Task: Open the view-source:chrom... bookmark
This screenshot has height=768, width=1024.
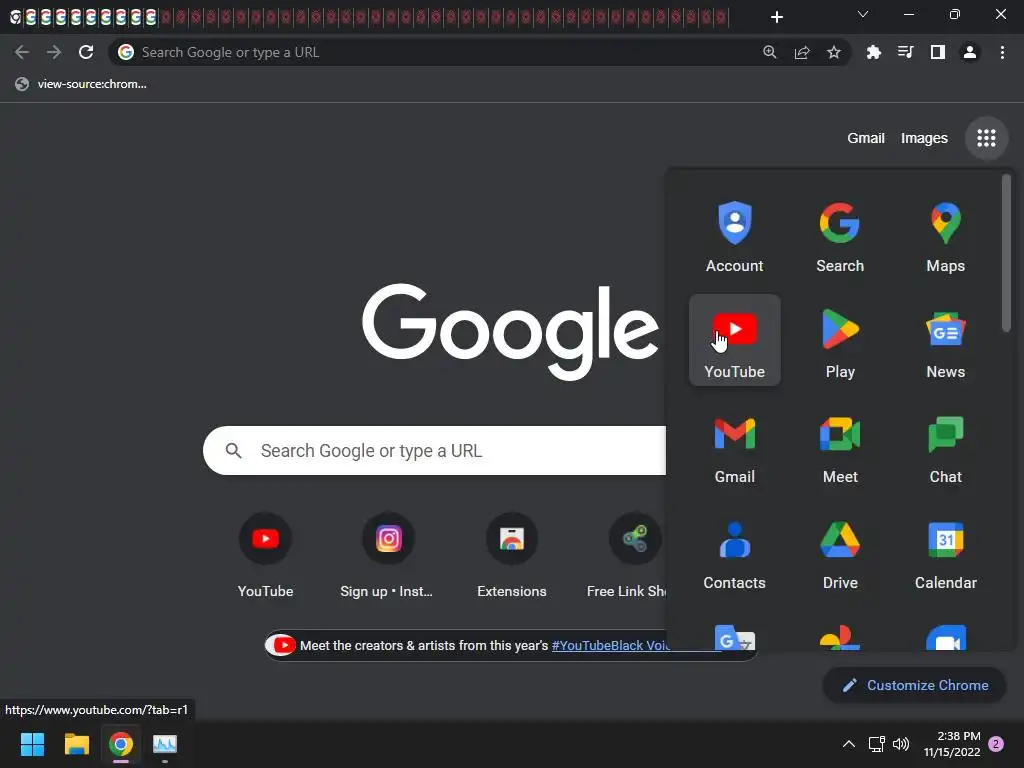Action: (x=81, y=84)
